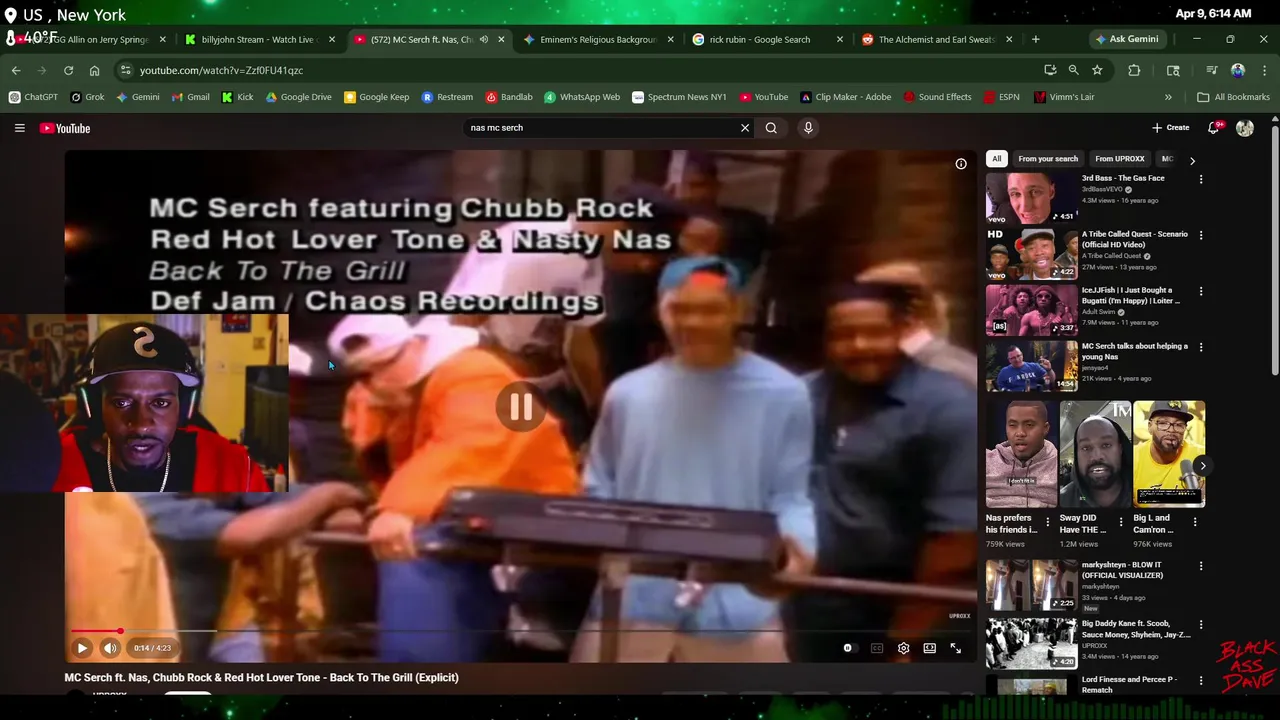Click the large pause overlay on video

tap(521, 406)
